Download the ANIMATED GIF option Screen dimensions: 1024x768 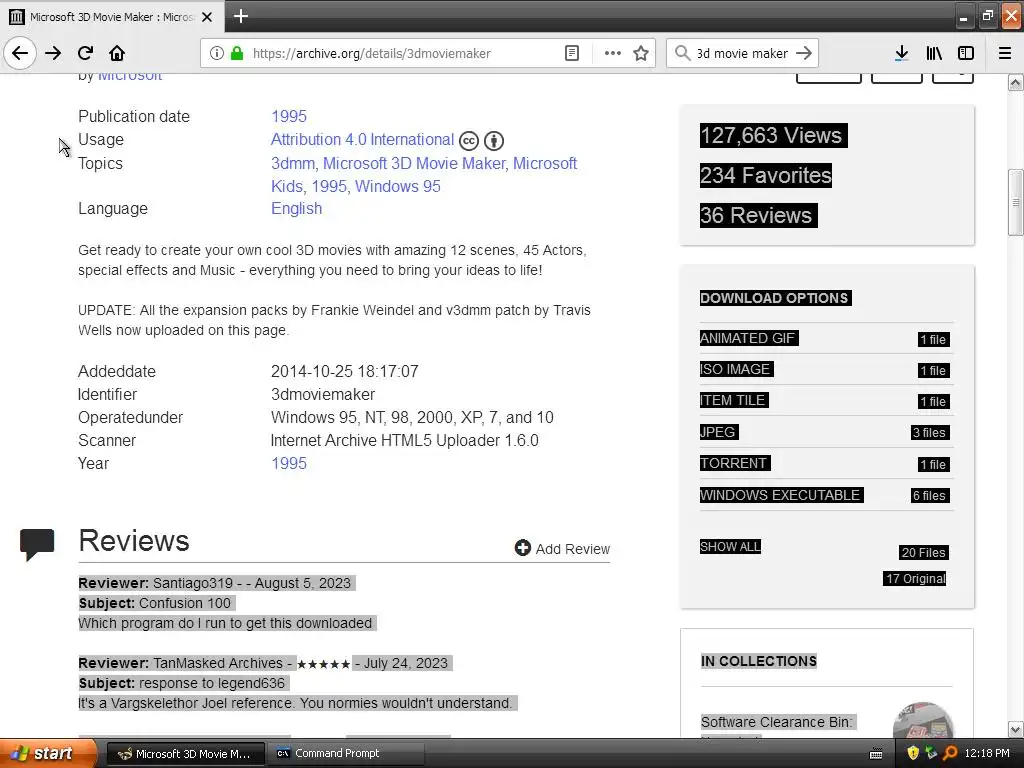[749, 338]
